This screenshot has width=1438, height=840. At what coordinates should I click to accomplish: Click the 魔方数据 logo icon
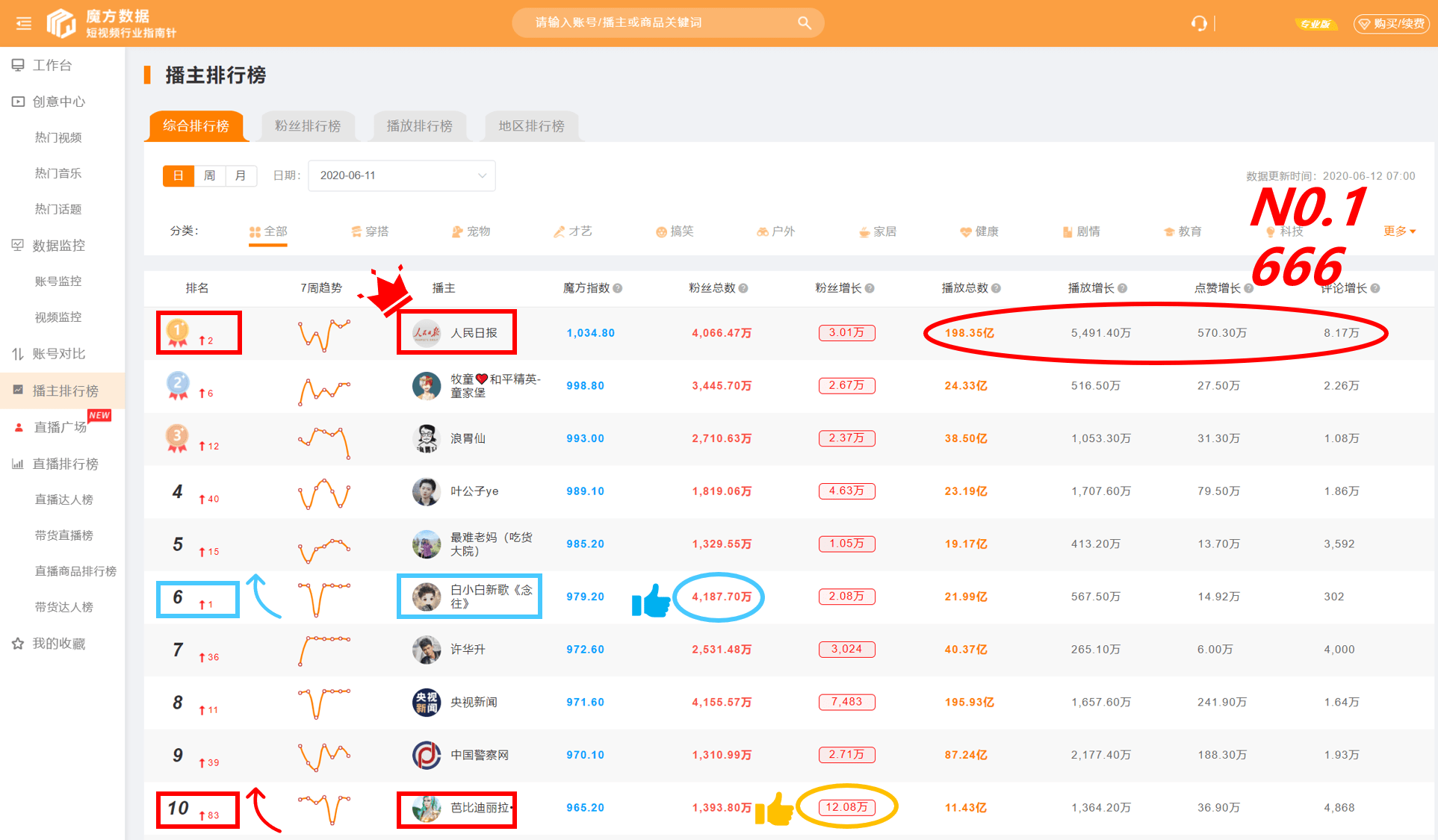point(61,23)
